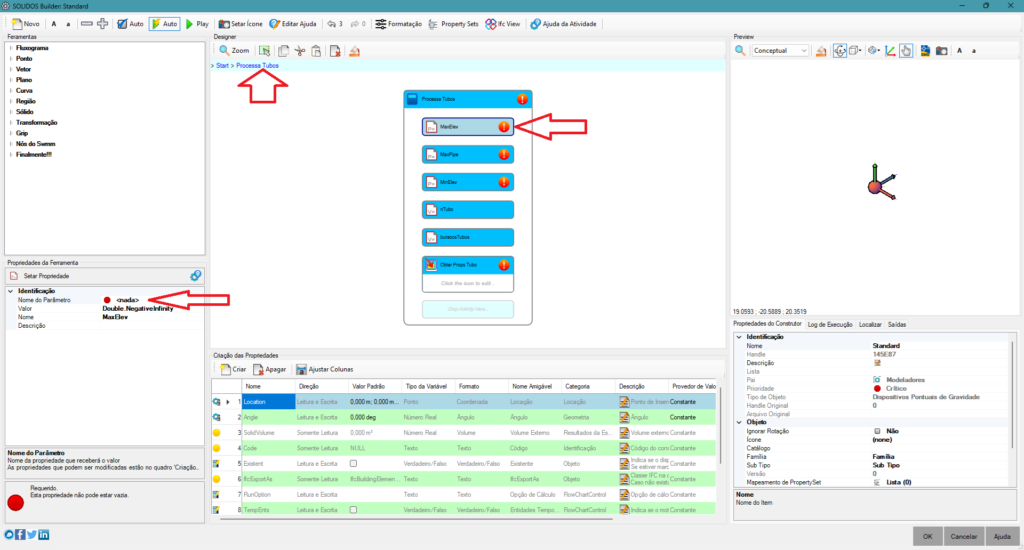
Task: Click the Play button in the toolbar
Action: click(x=197, y=23)
